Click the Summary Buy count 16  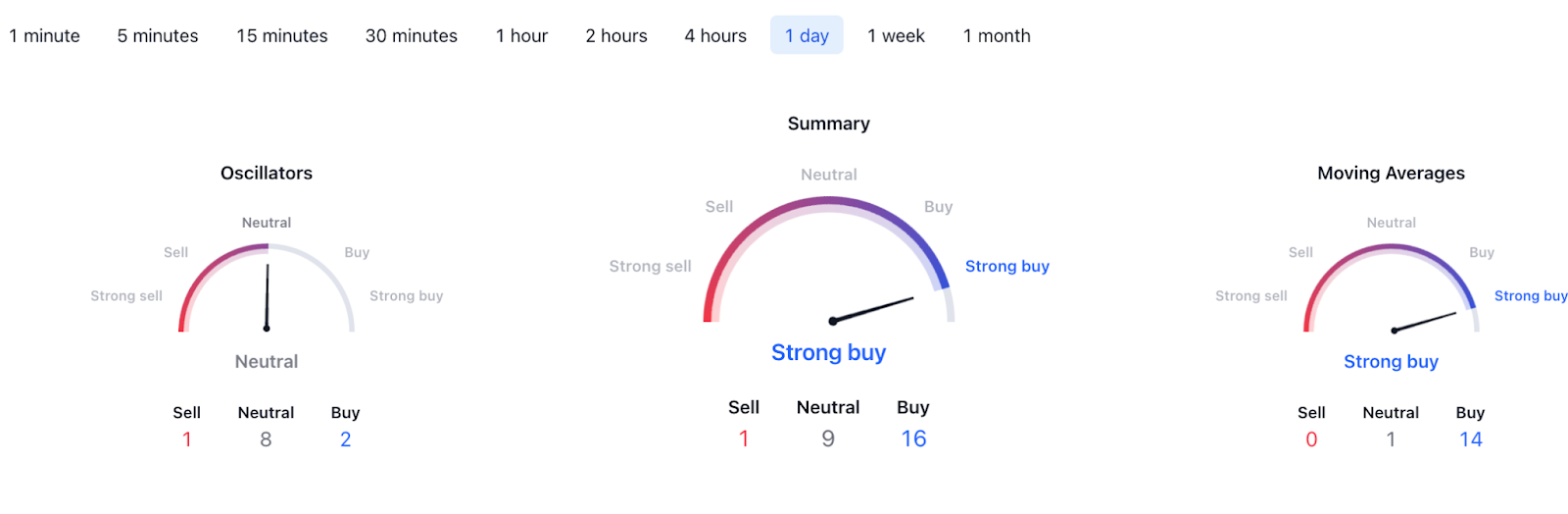[913, 438]
